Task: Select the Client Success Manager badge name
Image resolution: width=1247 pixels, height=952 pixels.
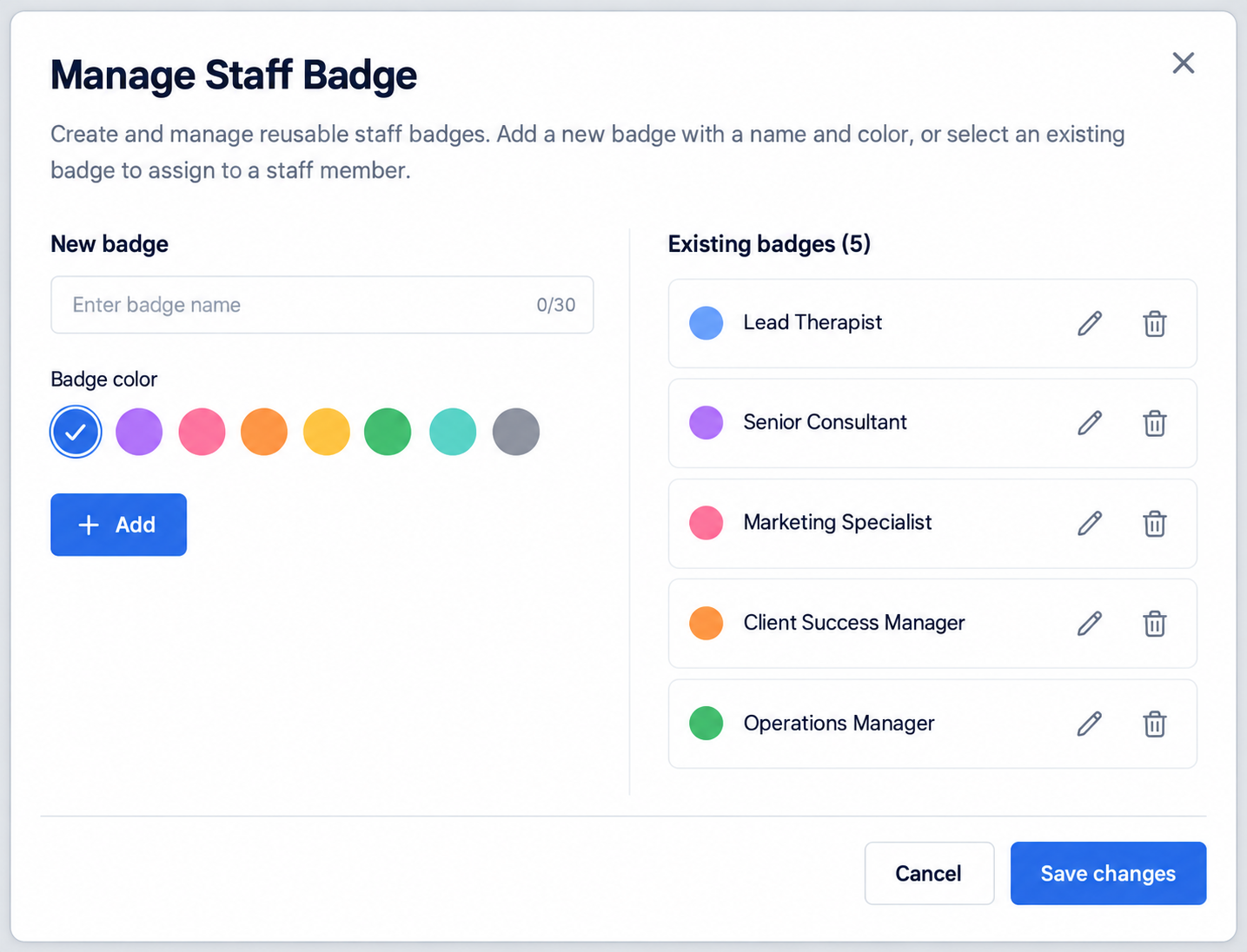Action: point(854,623)
